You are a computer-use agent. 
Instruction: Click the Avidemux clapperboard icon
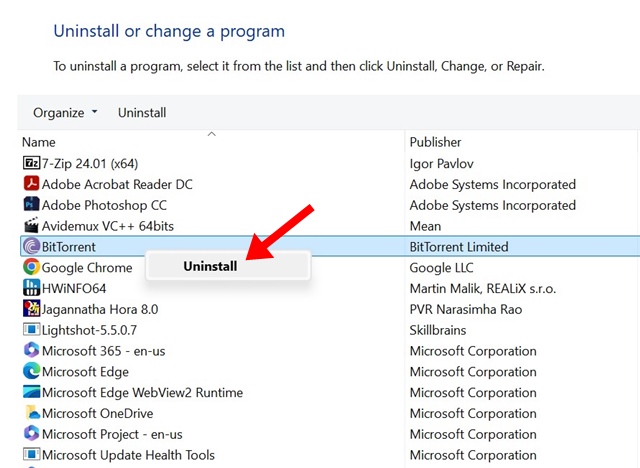(x=31, y=225)
